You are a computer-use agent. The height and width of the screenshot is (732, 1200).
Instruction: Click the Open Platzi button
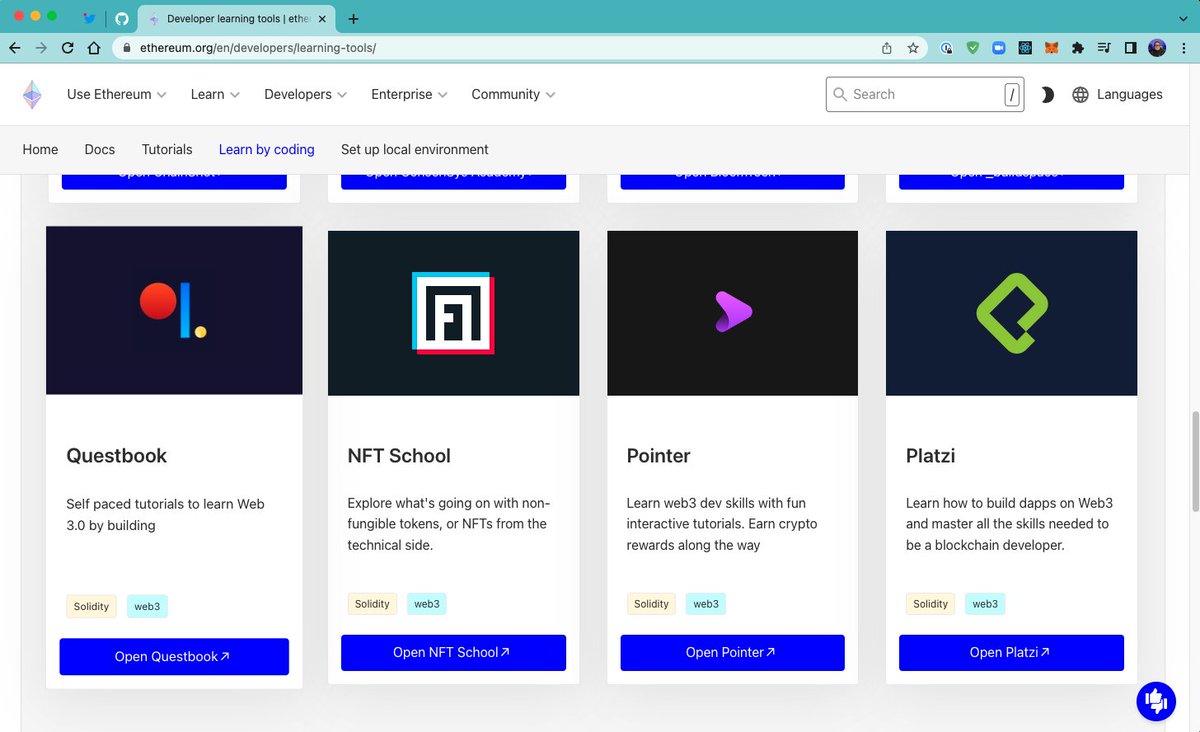coord(1011,652)
